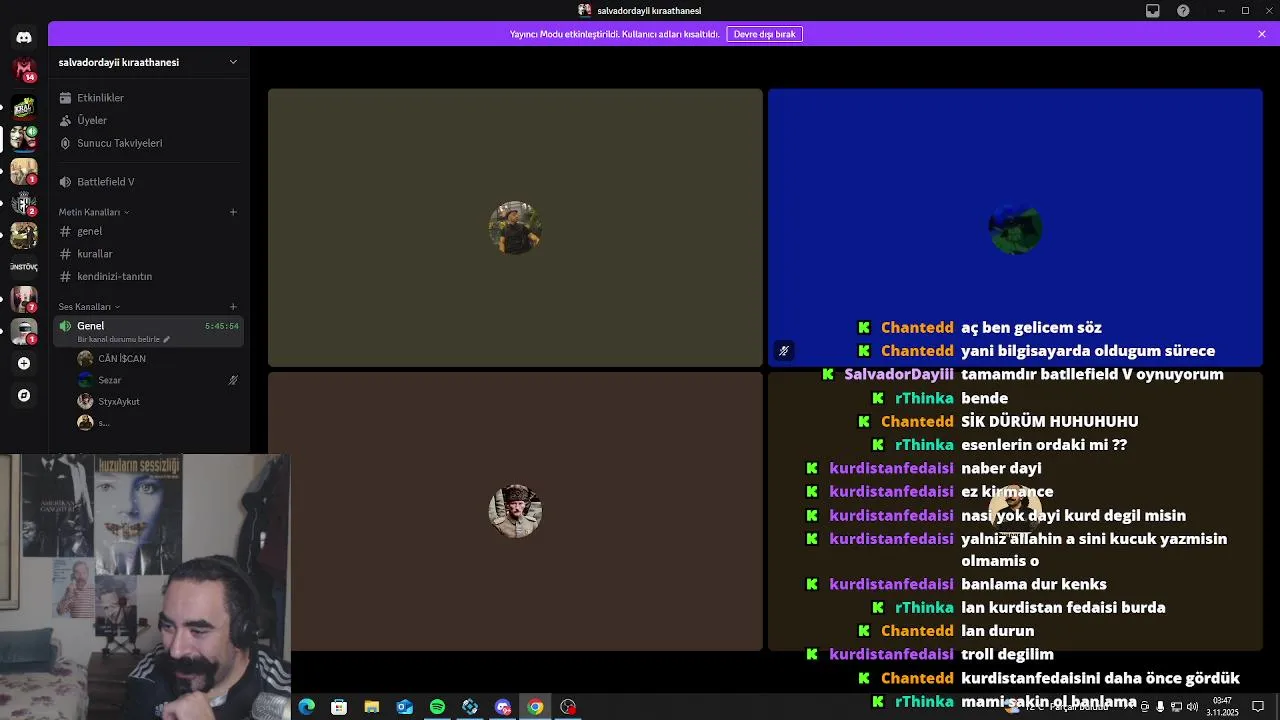Edit channel status pencil icon
The width and height of the screenshot is (1280, 720).
click(167, 339)
